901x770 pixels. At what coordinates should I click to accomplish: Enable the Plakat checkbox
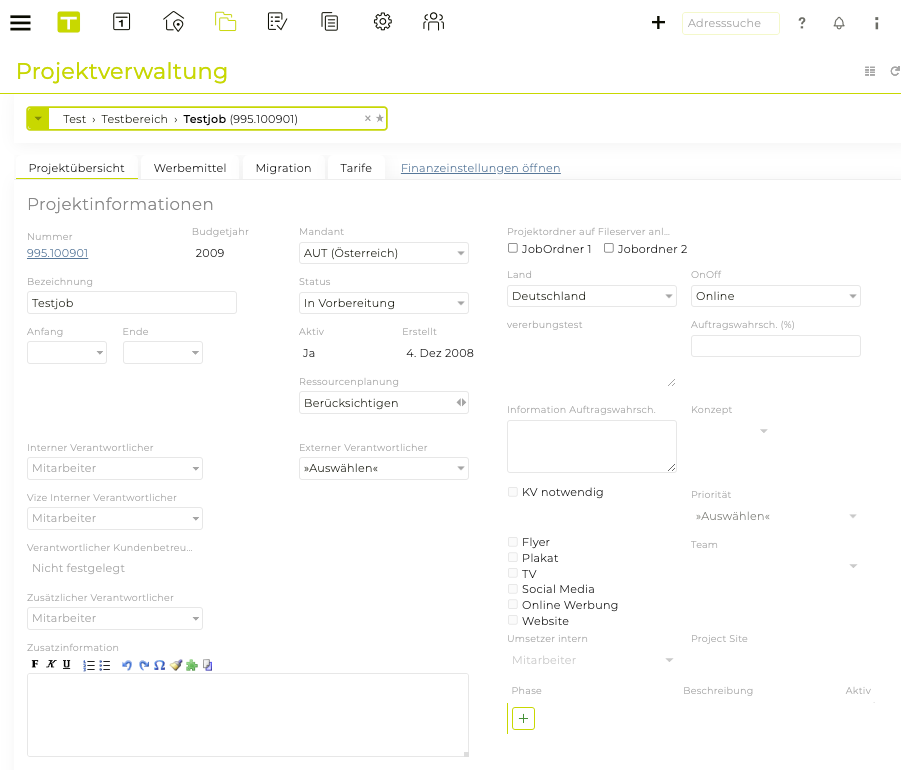(513, 557)
